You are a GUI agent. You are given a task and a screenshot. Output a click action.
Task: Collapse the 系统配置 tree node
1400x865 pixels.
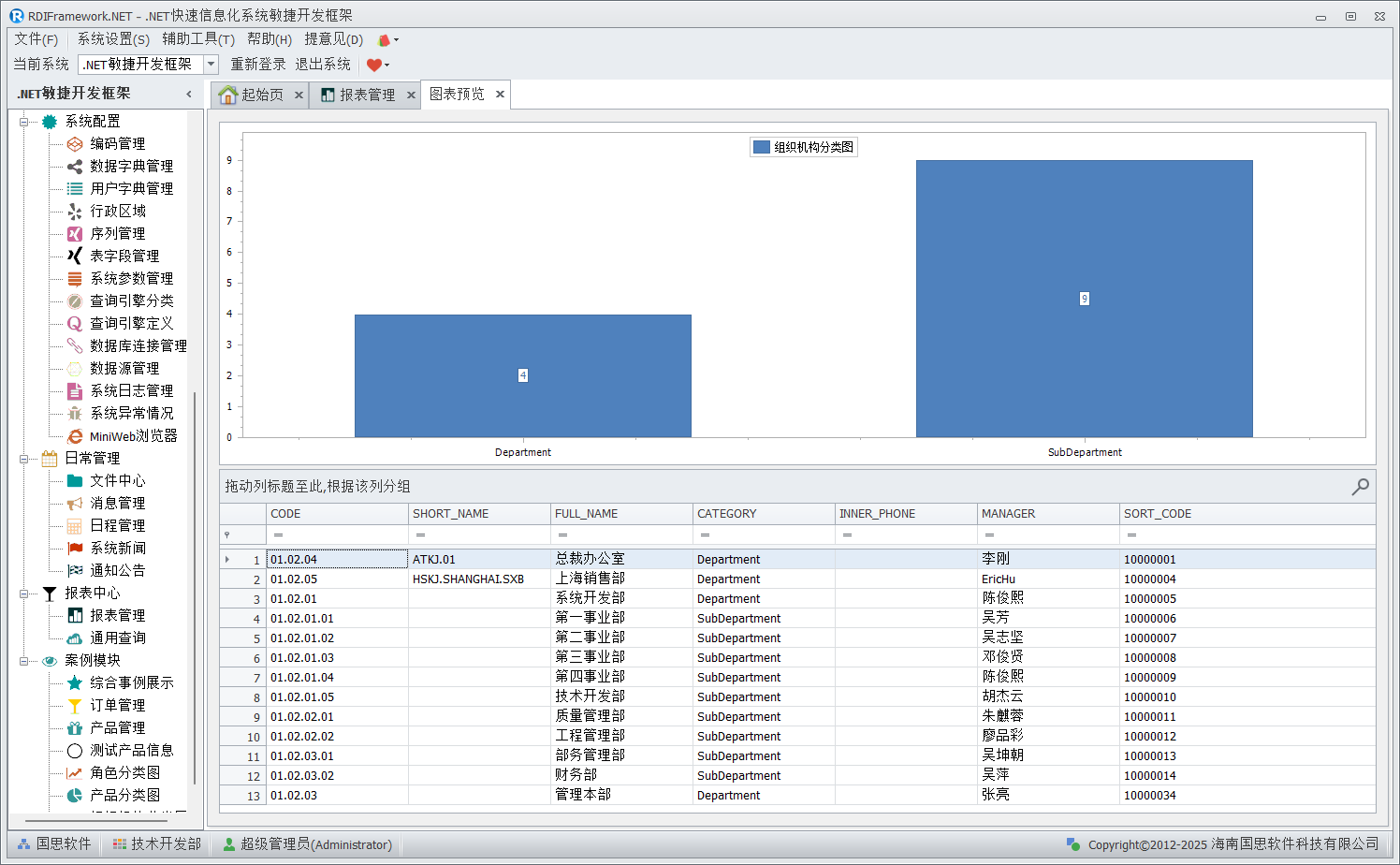click(24, 122)
